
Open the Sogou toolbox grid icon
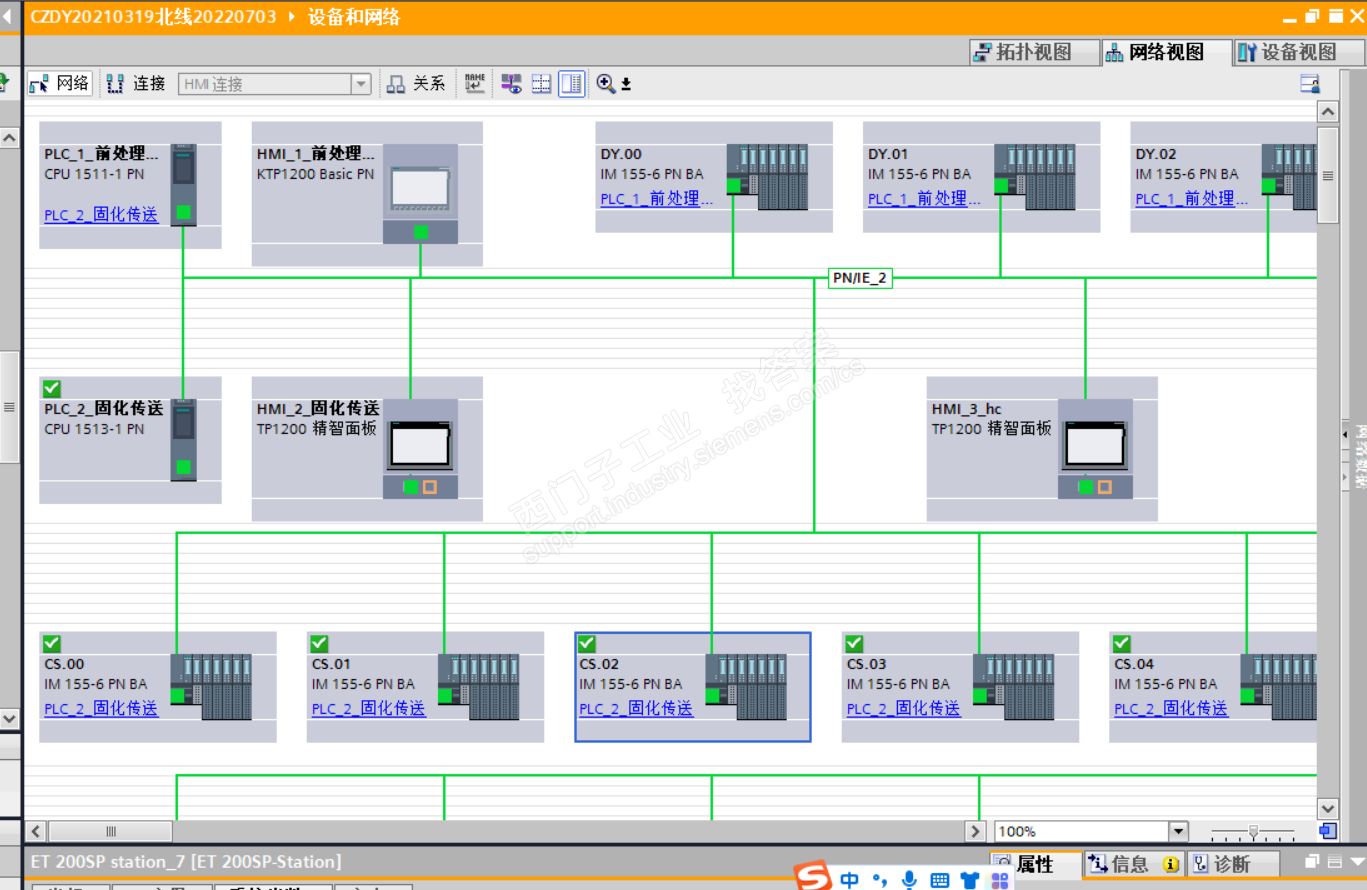(1000, 880)
